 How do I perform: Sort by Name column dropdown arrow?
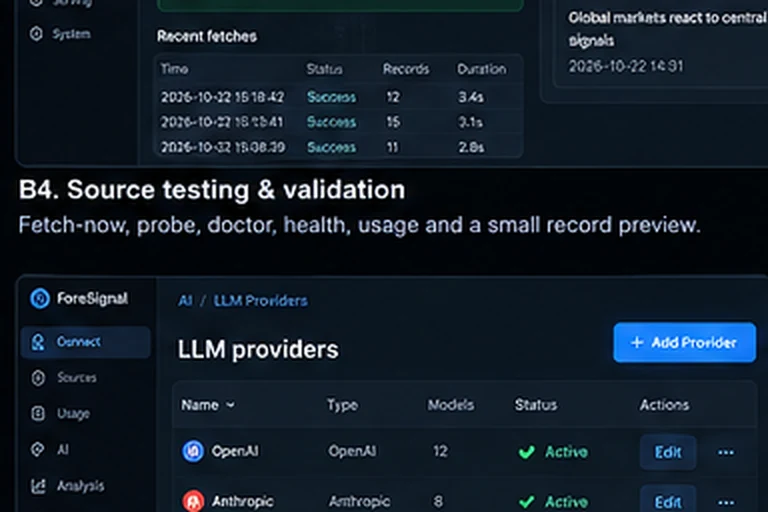coord(230,405)
